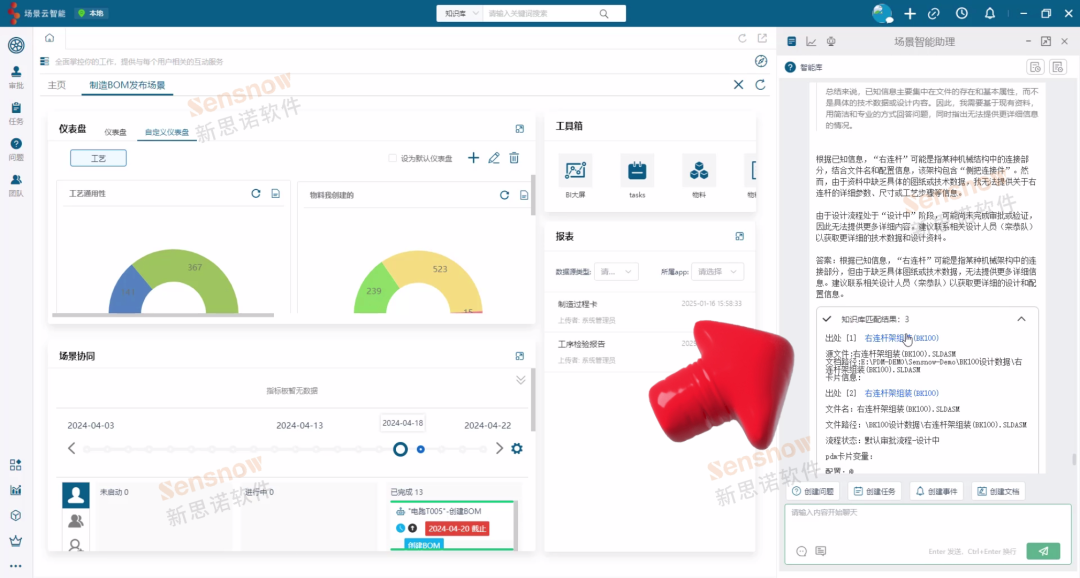Screen dimensions: 1080x578
Task: Open the tasks tool in toolbox
Action: (x=637, y=171)
